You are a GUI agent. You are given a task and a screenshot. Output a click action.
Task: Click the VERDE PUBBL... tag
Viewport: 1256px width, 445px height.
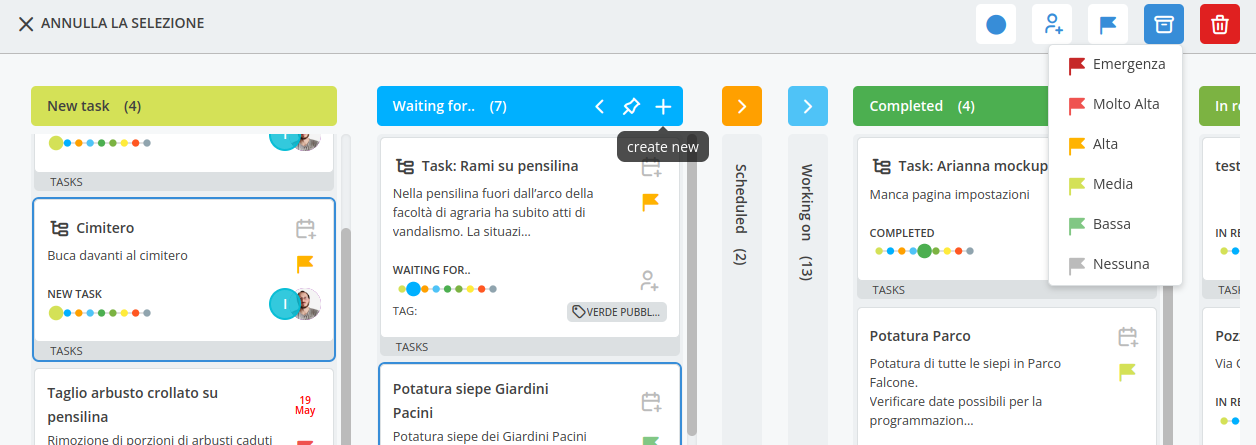tap(617, 312)
